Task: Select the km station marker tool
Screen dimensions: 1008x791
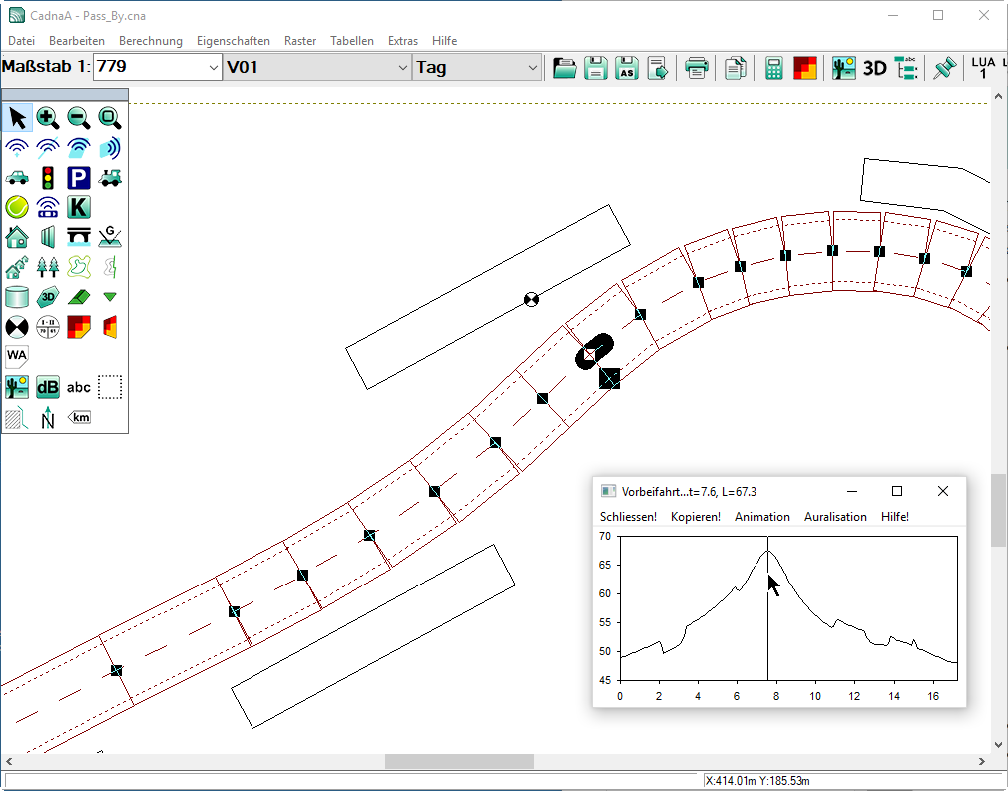Action: point(79,417)
